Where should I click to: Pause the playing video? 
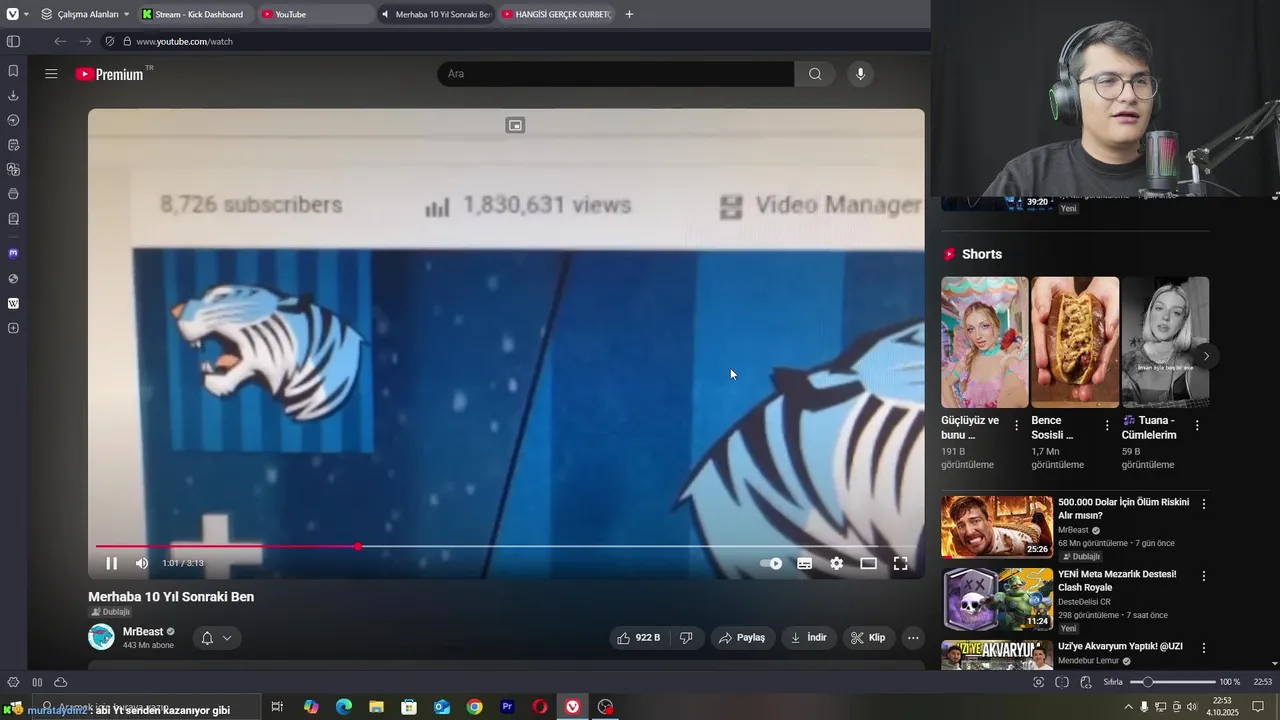pos(111,563)
